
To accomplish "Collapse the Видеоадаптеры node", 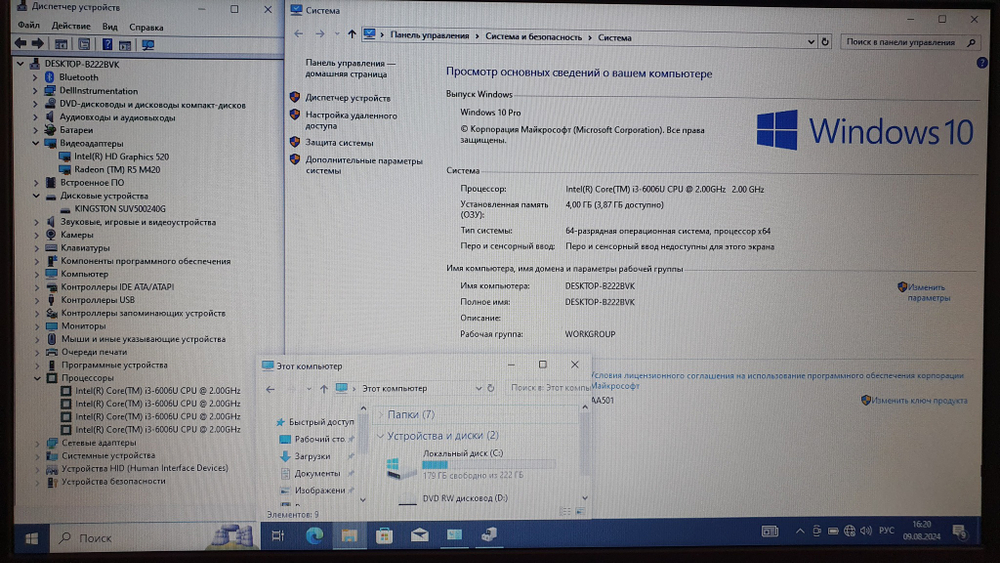I will (x=36, y=143).
